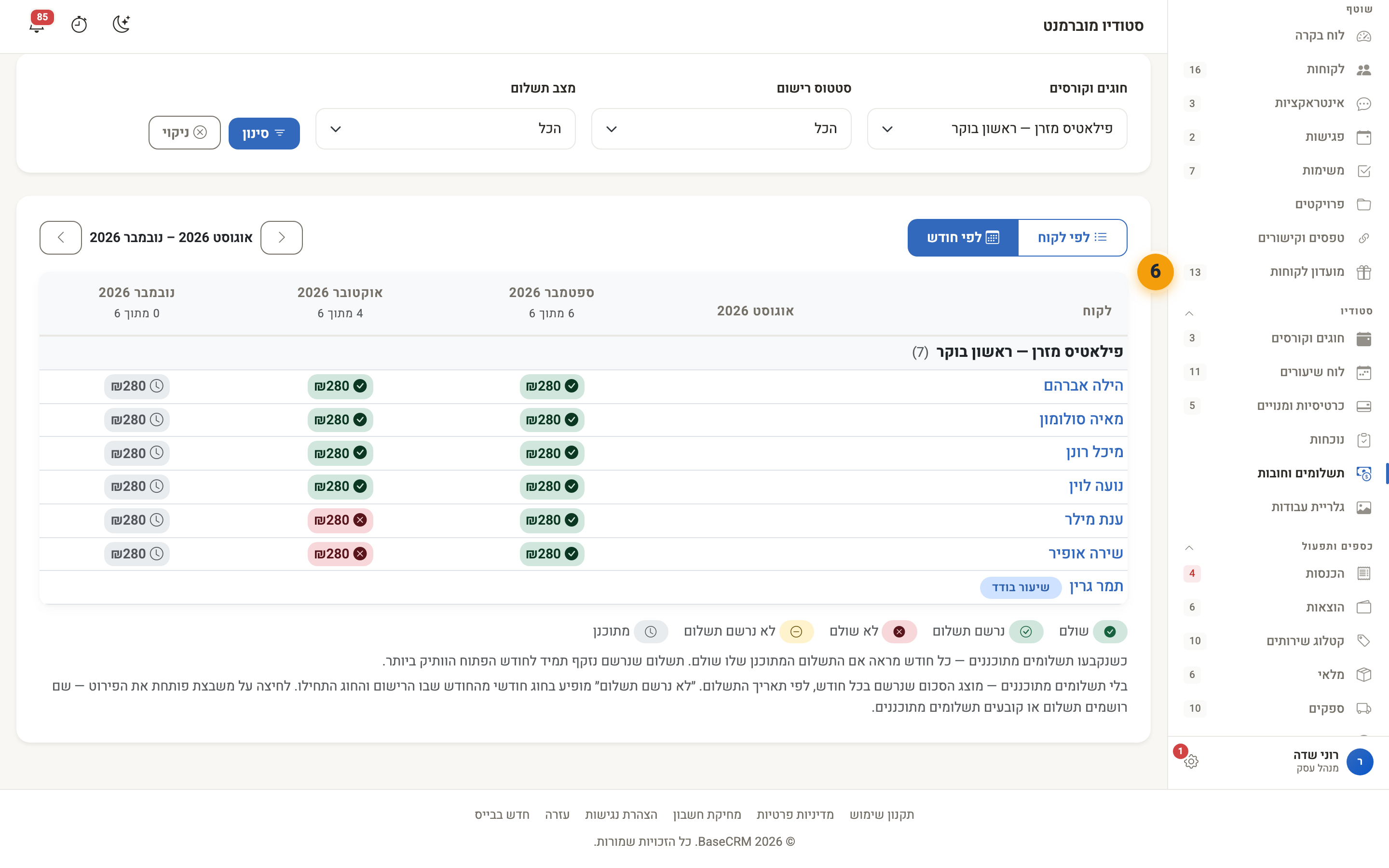This screenshot has height=868, width=1389.
Task: Click the טפסים וקישורים link icon
Action: 1364,238
